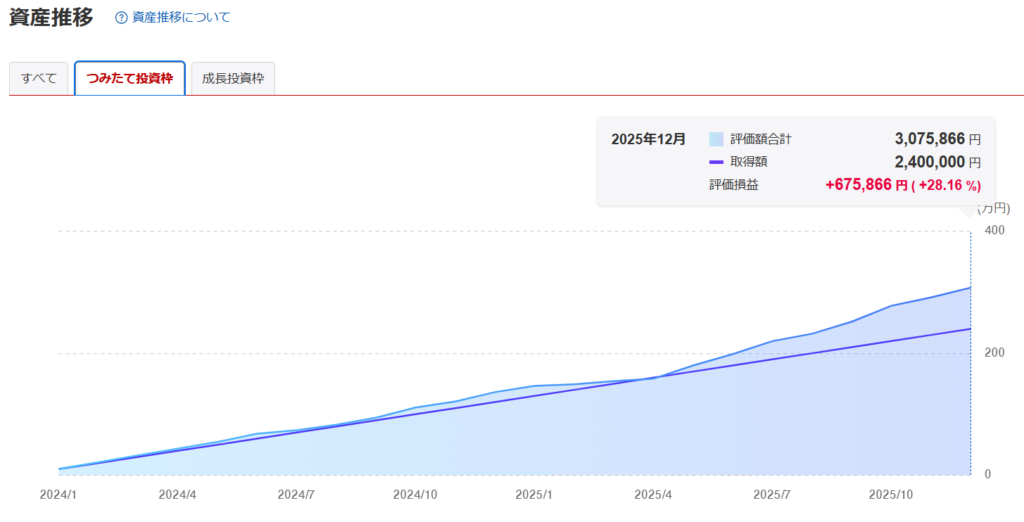Click the purple 取得額 legend line marker
1024x522 pixels.
click(716, 162)
